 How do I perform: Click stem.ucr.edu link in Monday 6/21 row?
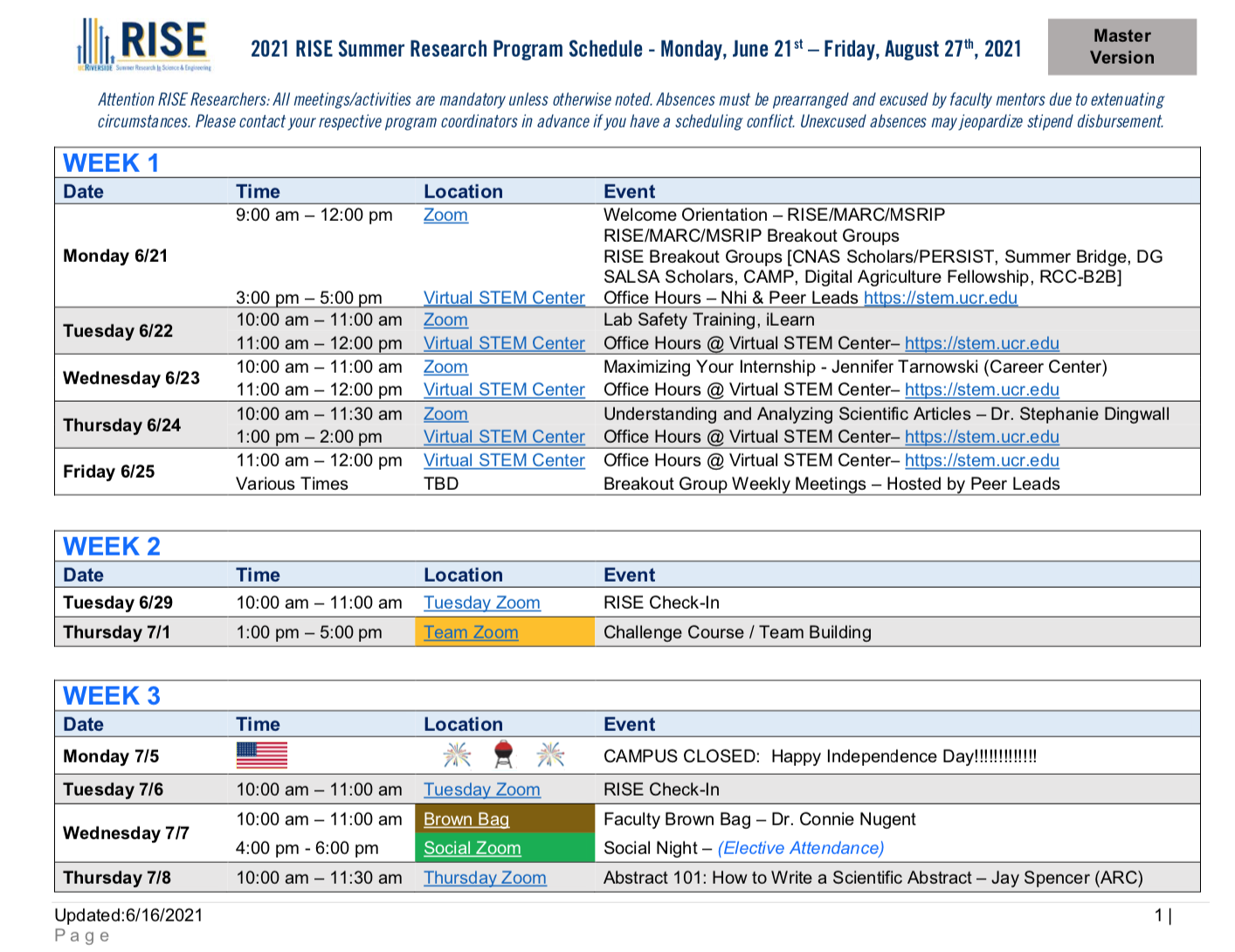[x=941, y=298]
